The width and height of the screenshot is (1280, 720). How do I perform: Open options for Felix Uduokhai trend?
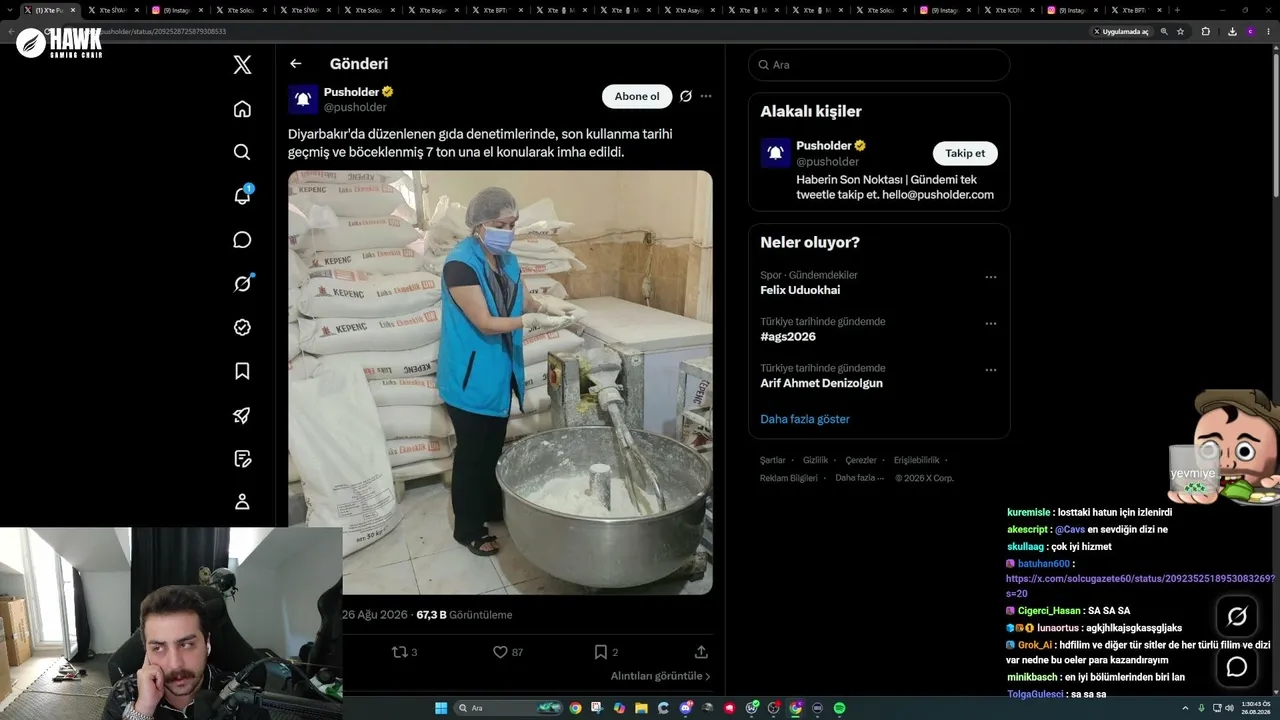[991, 277]
